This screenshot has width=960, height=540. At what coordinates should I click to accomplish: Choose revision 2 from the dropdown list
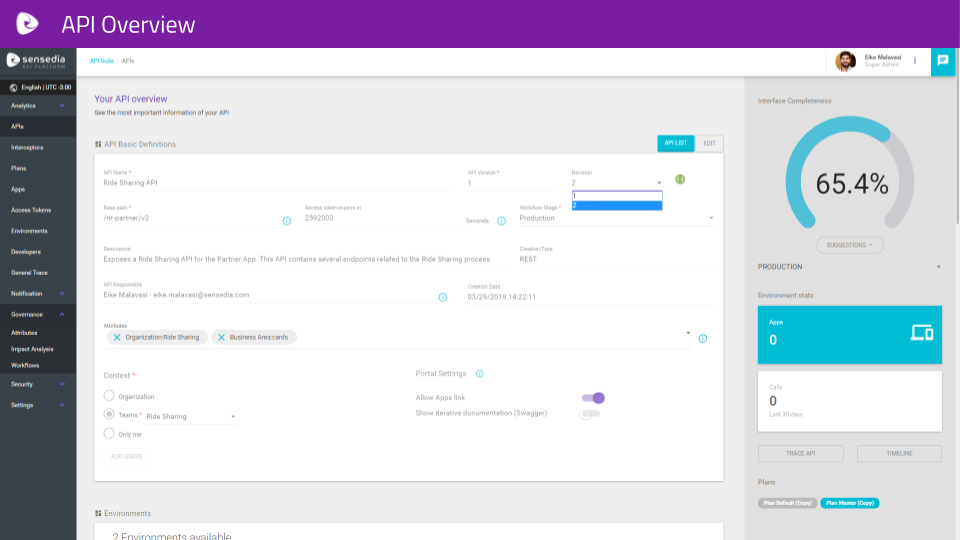pos(617,206)
